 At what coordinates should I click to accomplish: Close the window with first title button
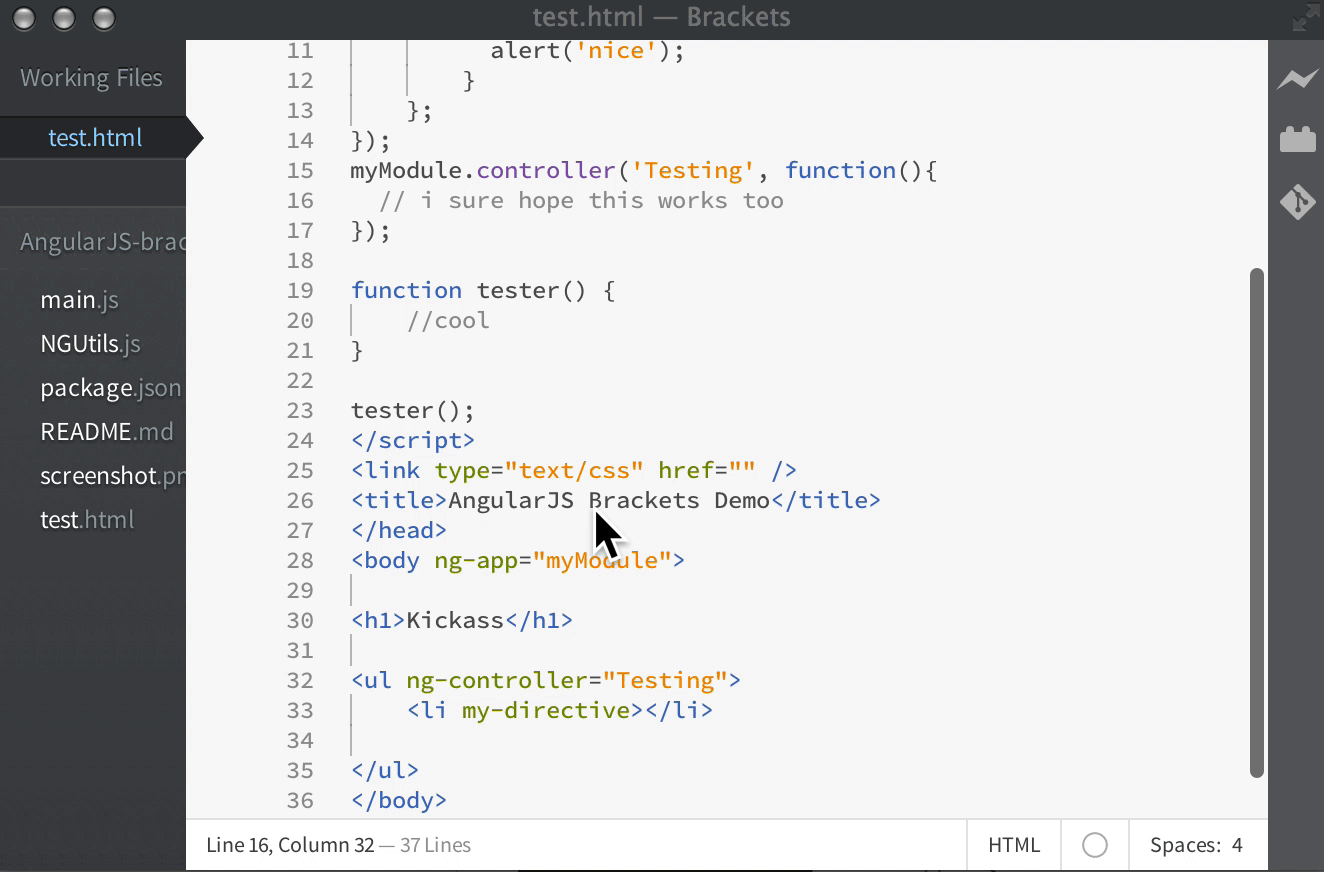(26, 18)
